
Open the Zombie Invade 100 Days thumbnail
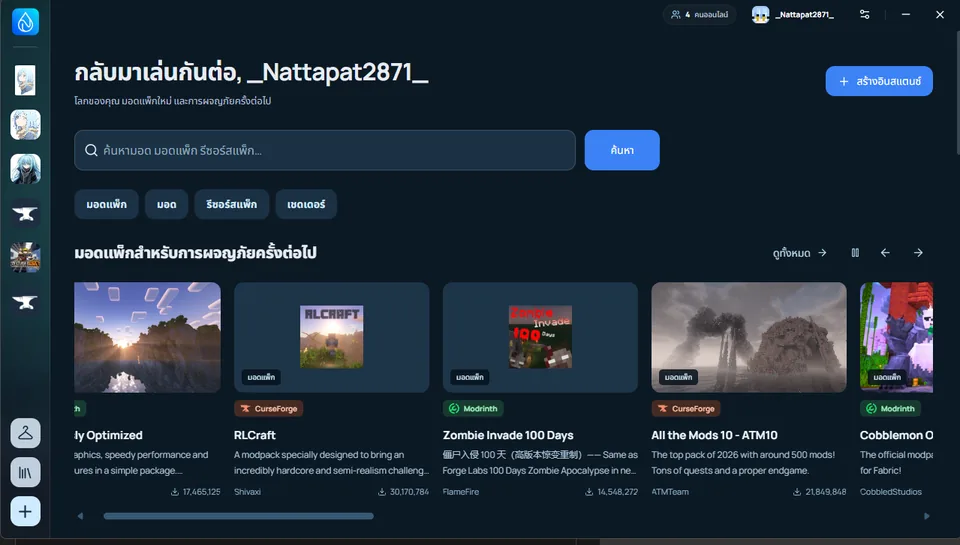(x=541, y=337)
